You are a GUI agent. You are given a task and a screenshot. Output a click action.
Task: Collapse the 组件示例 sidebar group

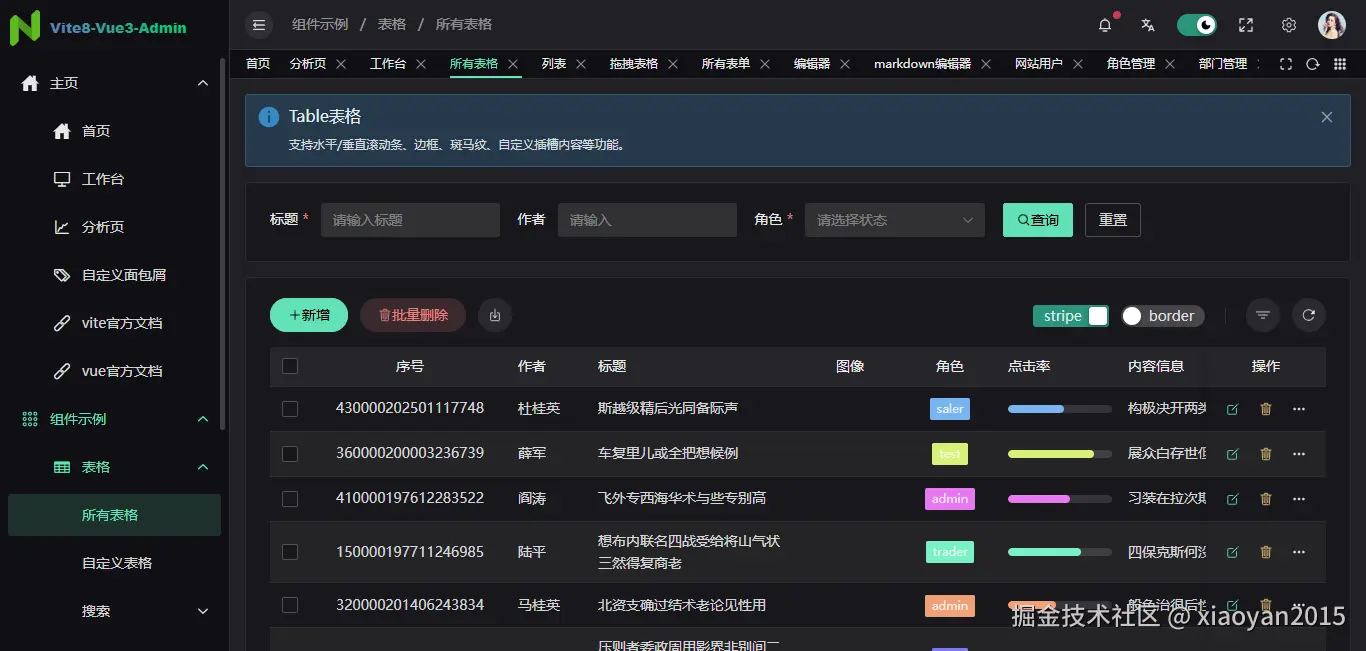114,419
